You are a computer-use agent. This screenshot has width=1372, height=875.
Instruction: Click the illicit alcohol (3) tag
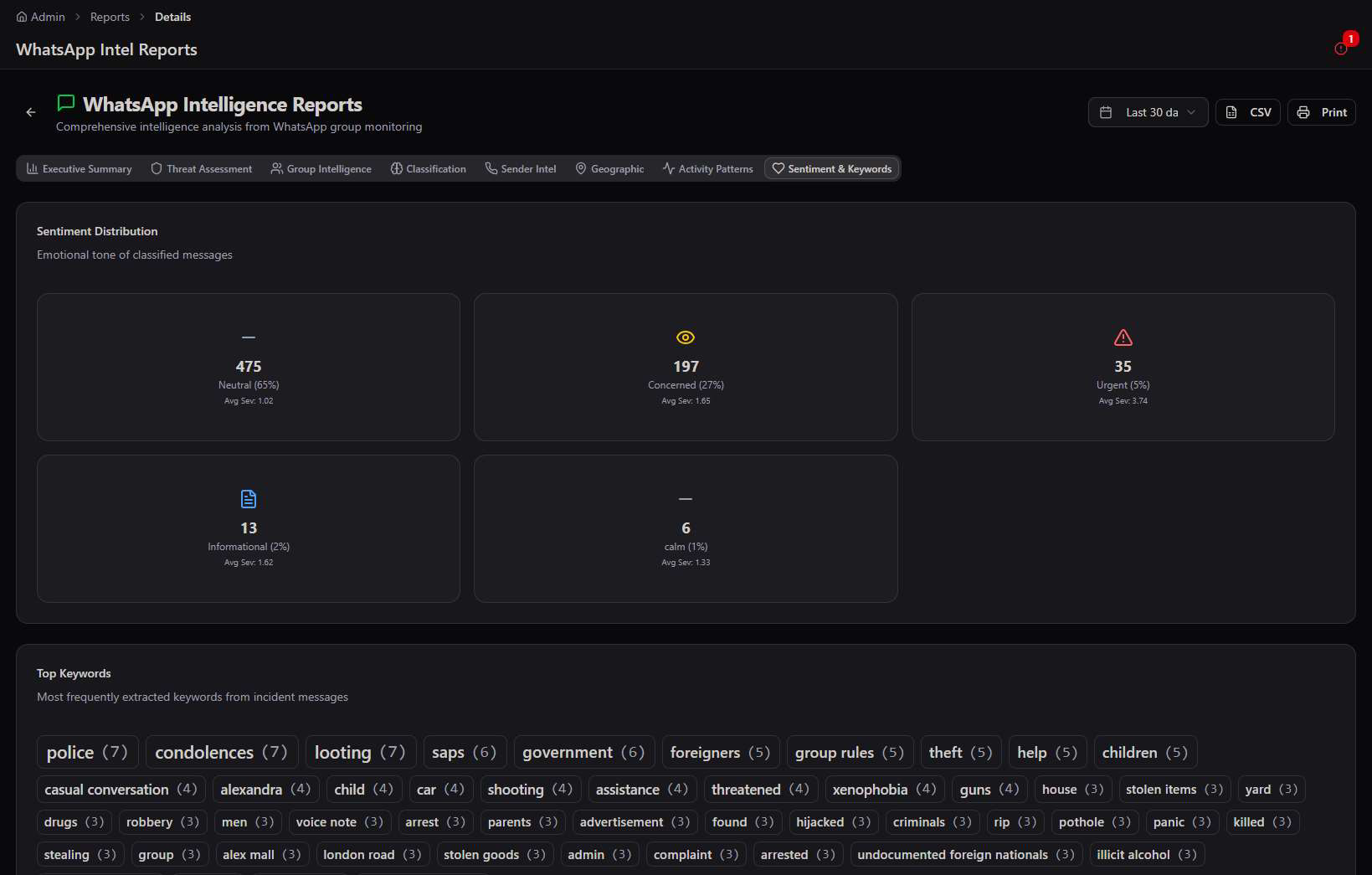[1147, 854]
